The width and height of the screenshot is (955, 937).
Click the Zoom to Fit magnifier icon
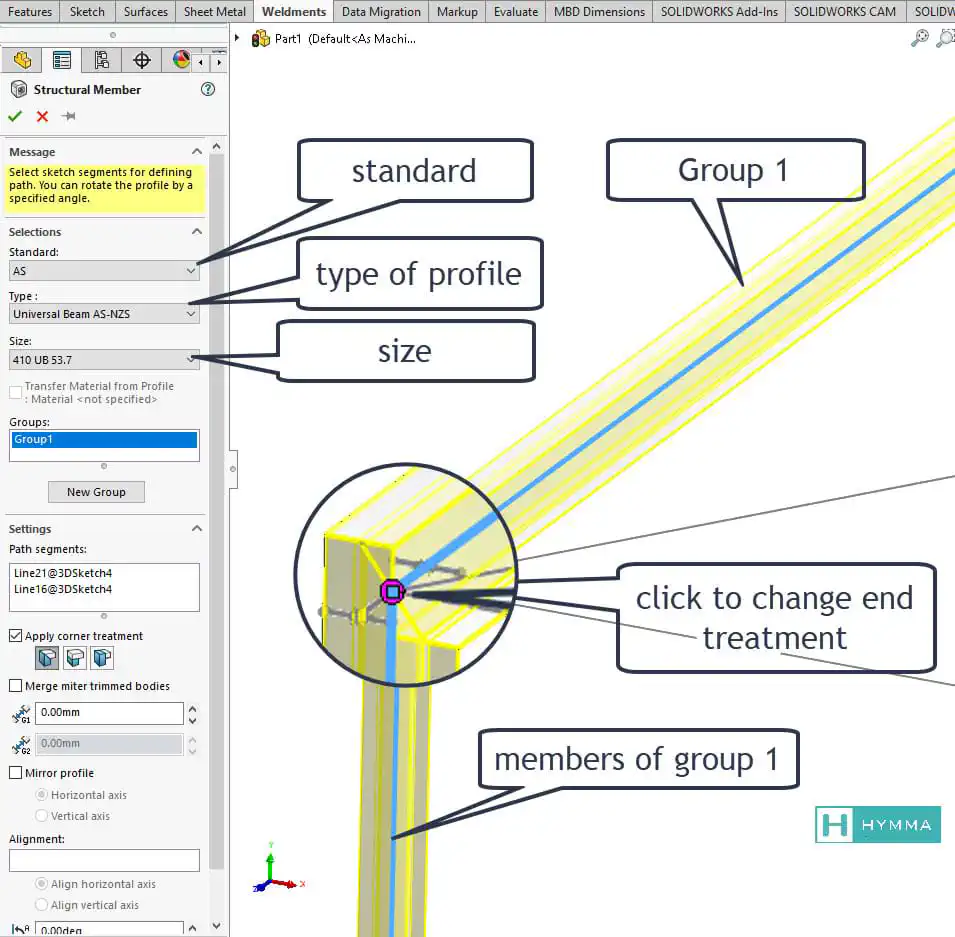(920, 38)
